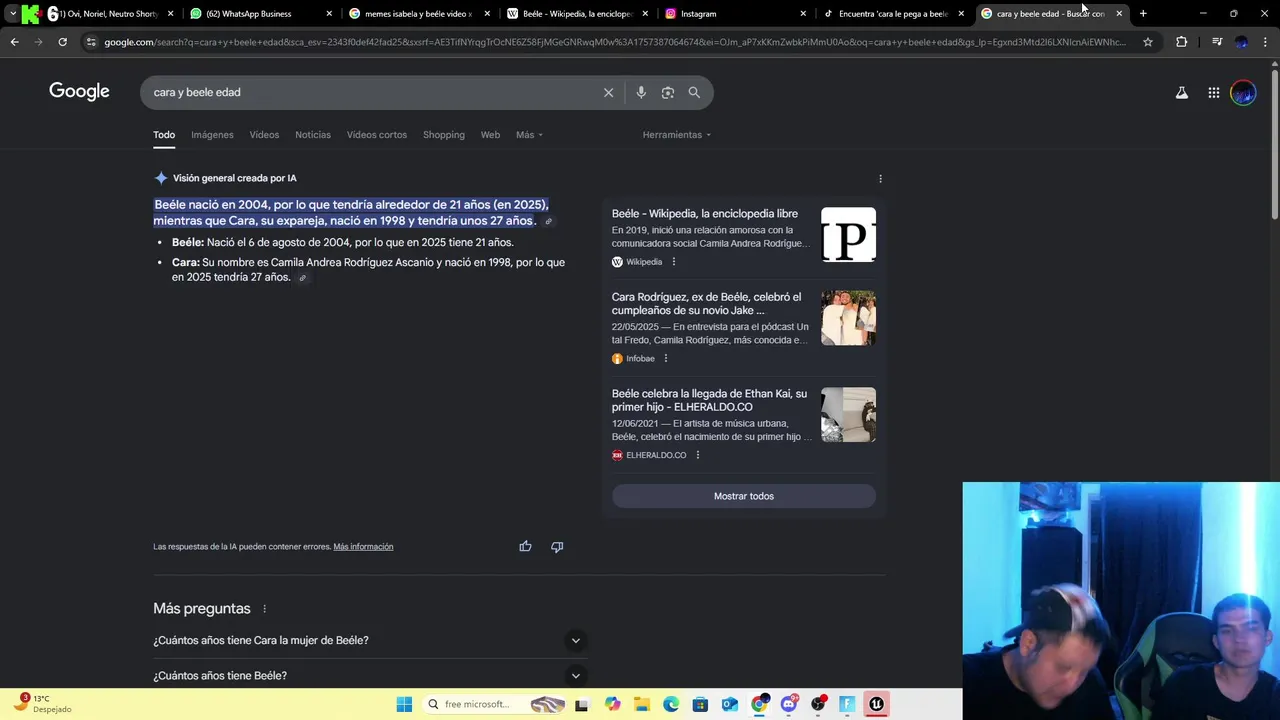Click Mostrar todos sources button

[744, 496]
